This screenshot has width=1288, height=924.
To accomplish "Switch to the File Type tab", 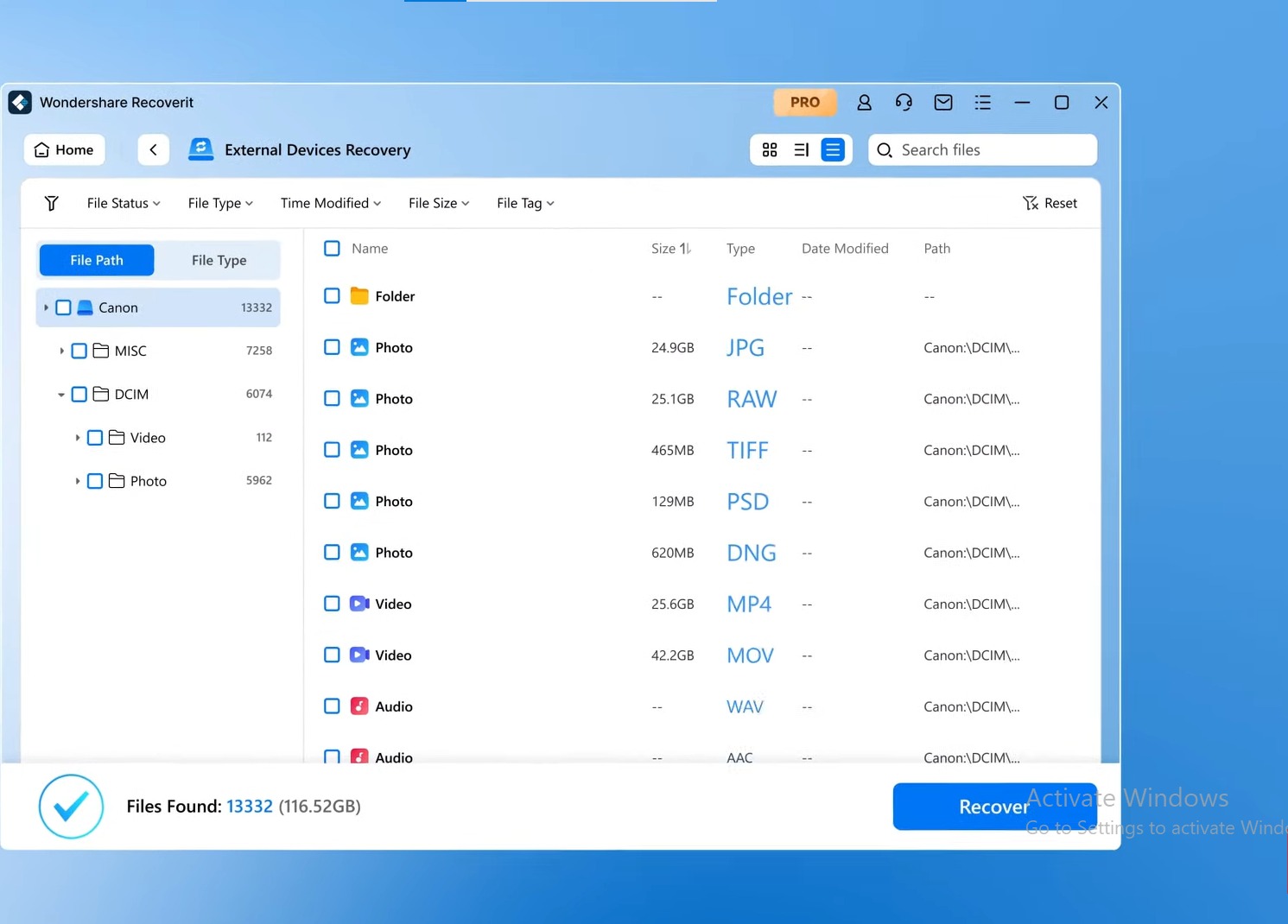I will coord(219,260).
